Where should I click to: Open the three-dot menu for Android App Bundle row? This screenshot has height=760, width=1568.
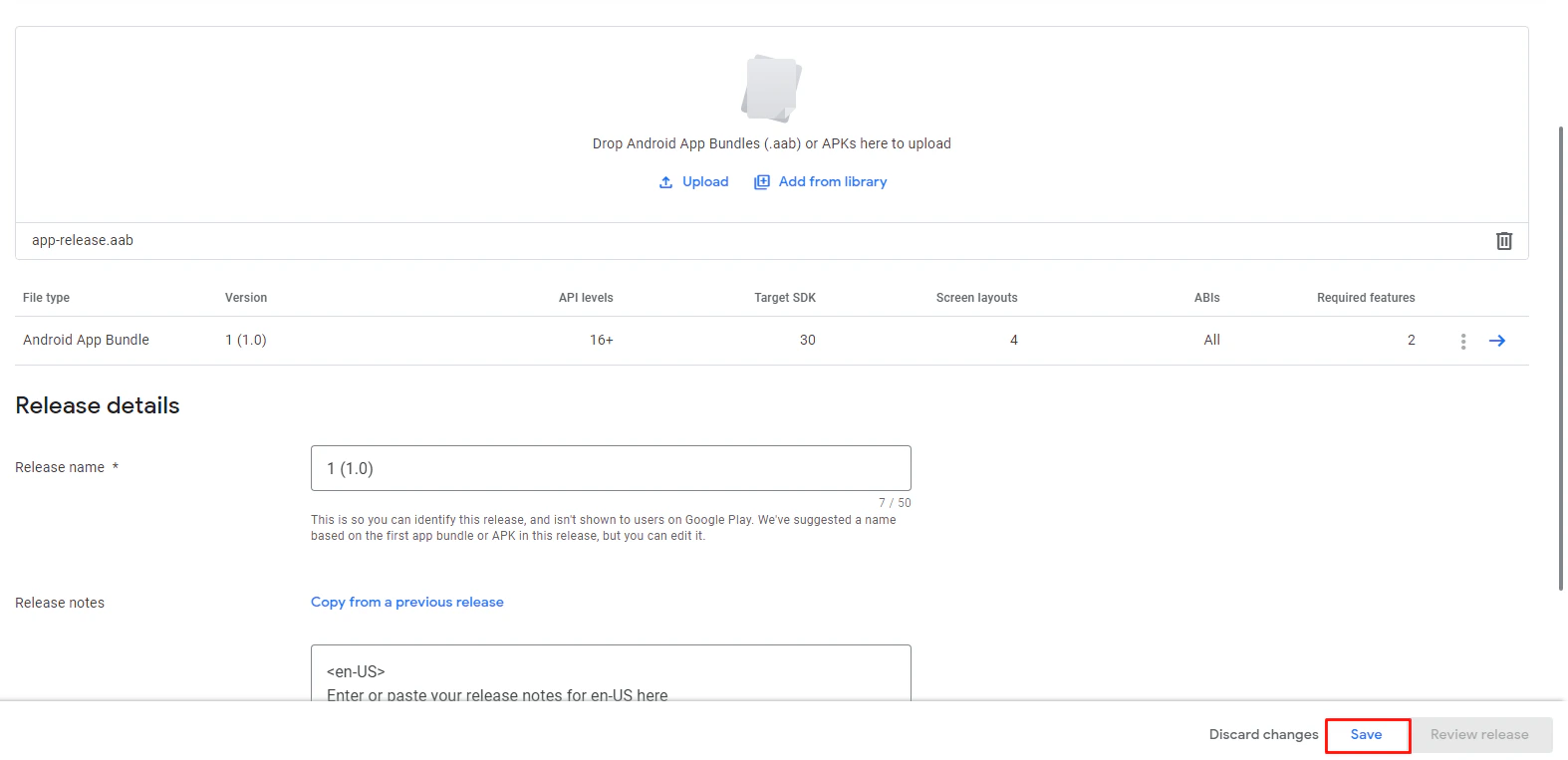[x=1463, y=342]
